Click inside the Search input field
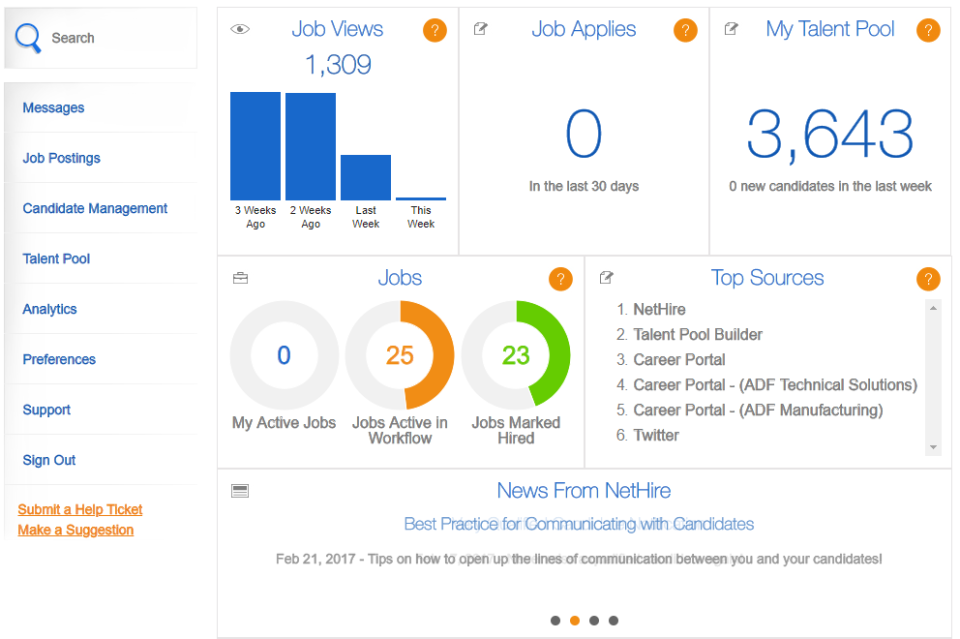This screenshot has width=960, height=639. coord(110,38)
